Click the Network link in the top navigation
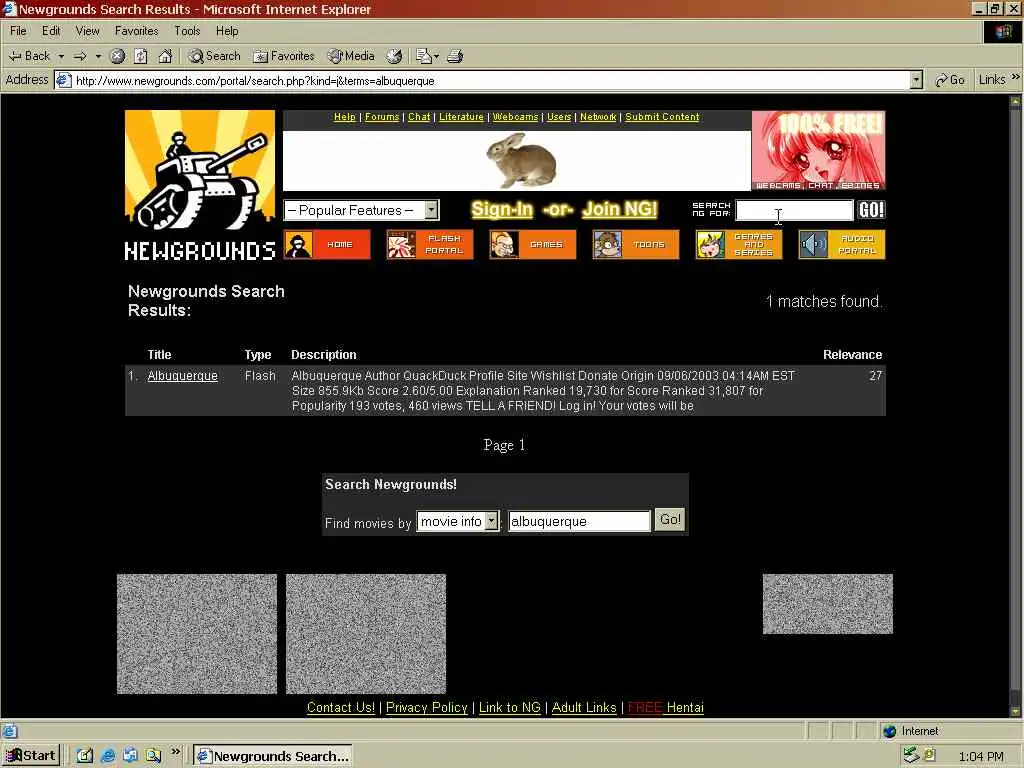Image resolution: width=1024 pixels, height=768 pixels. (598, 117)
